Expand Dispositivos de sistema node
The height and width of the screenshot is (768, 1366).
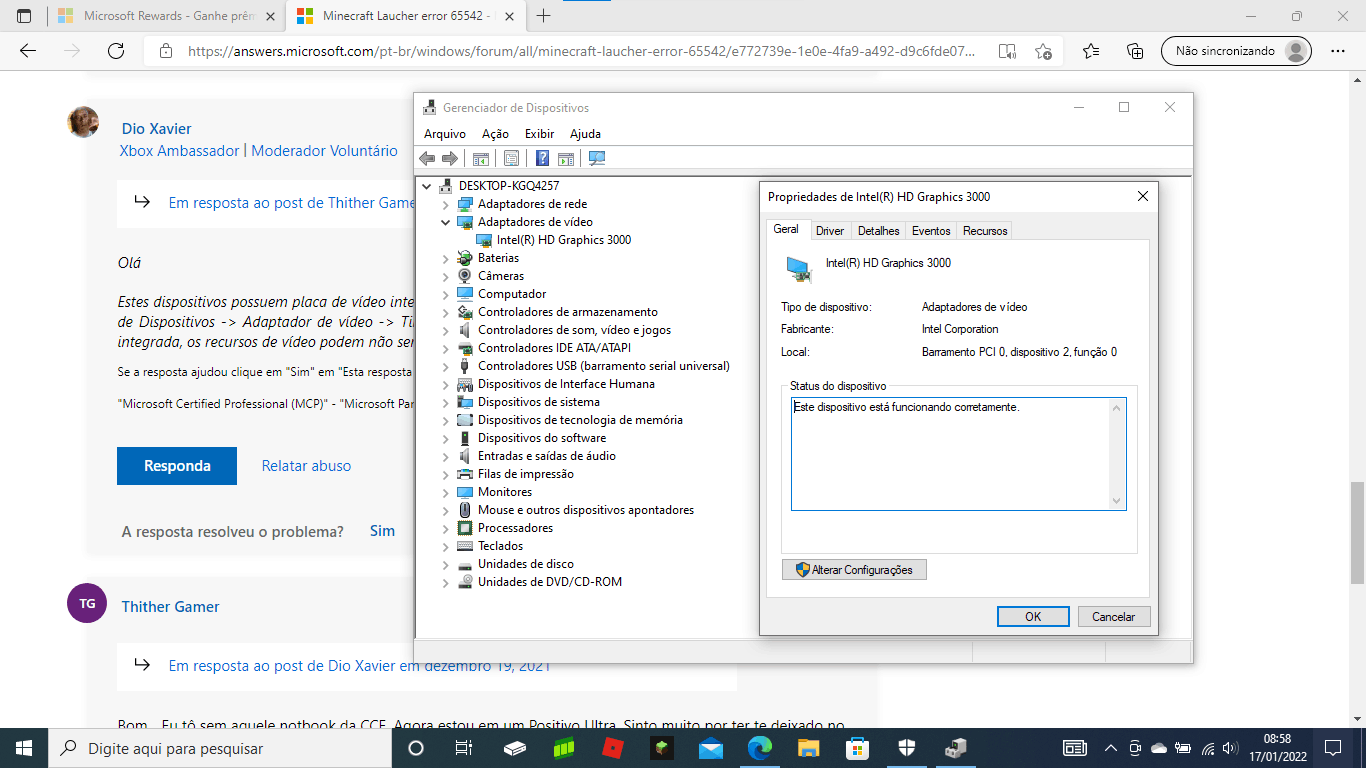(x=446, y=402)
